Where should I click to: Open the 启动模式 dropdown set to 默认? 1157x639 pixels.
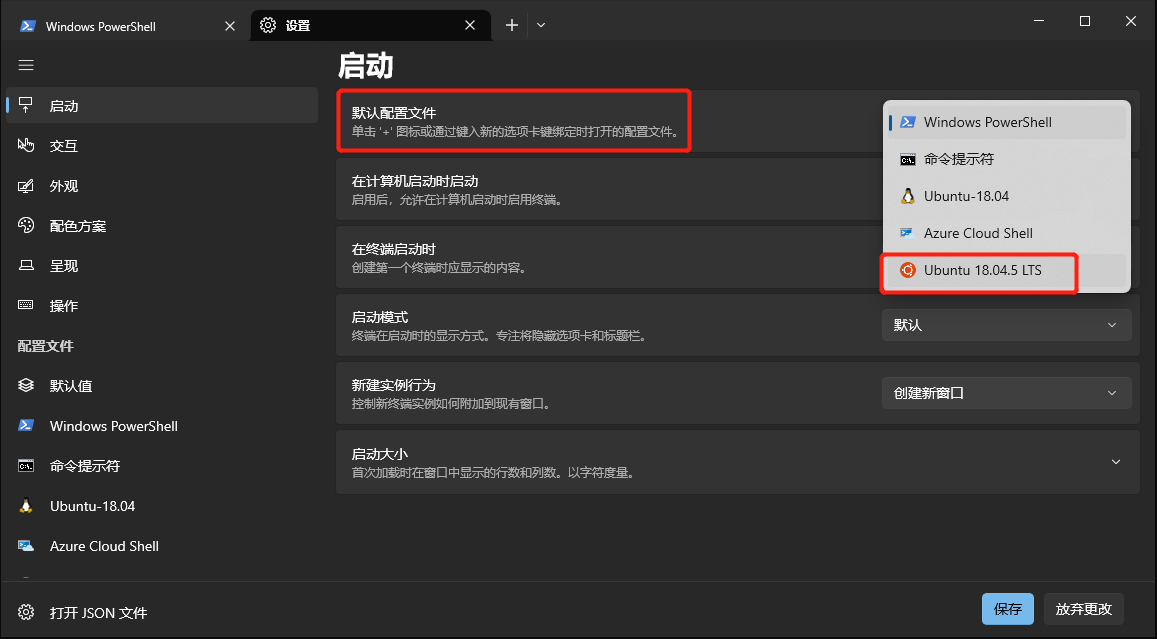point(1006,325)
